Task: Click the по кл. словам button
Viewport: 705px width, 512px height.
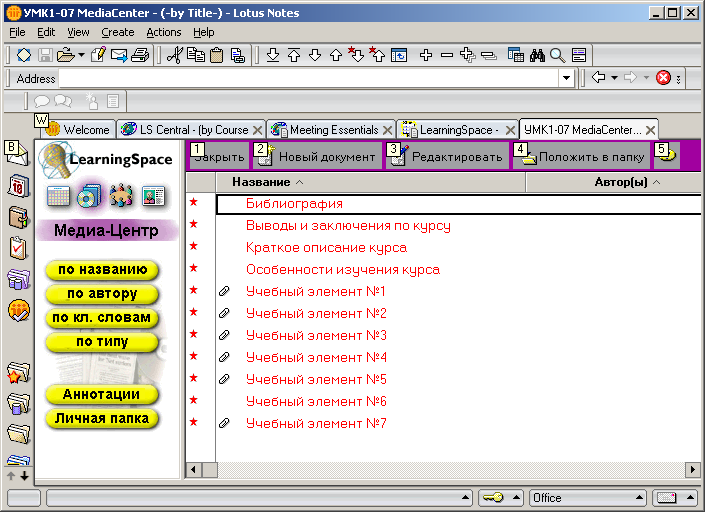Action: 102,318
